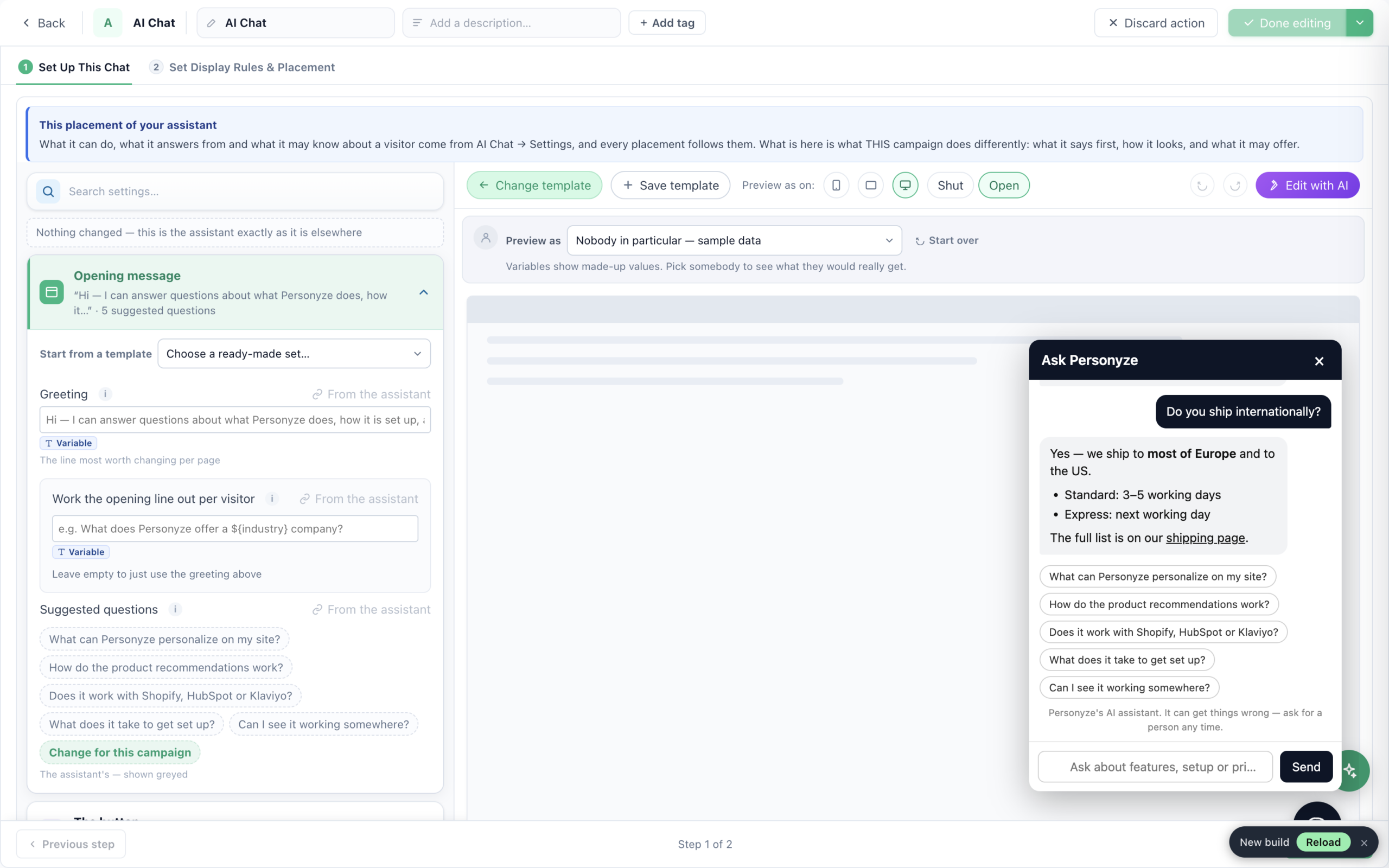This screenshot has height=868, width=1389.
Task: Click the undo arrow icon
Action: pyautogui.click(x=1202, y=186)
